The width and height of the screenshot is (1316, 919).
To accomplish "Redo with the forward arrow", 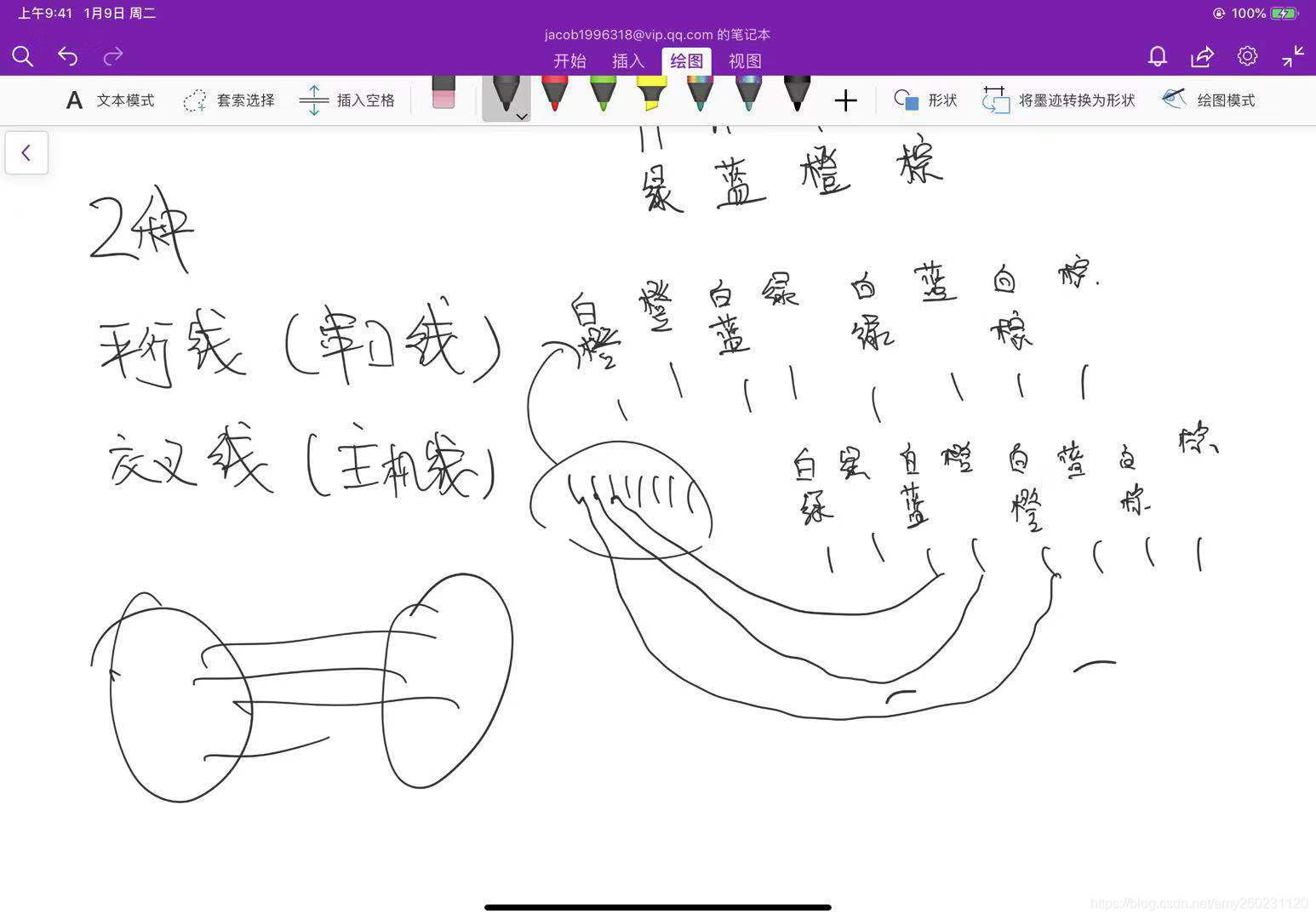I will click(x=113, y=57).
